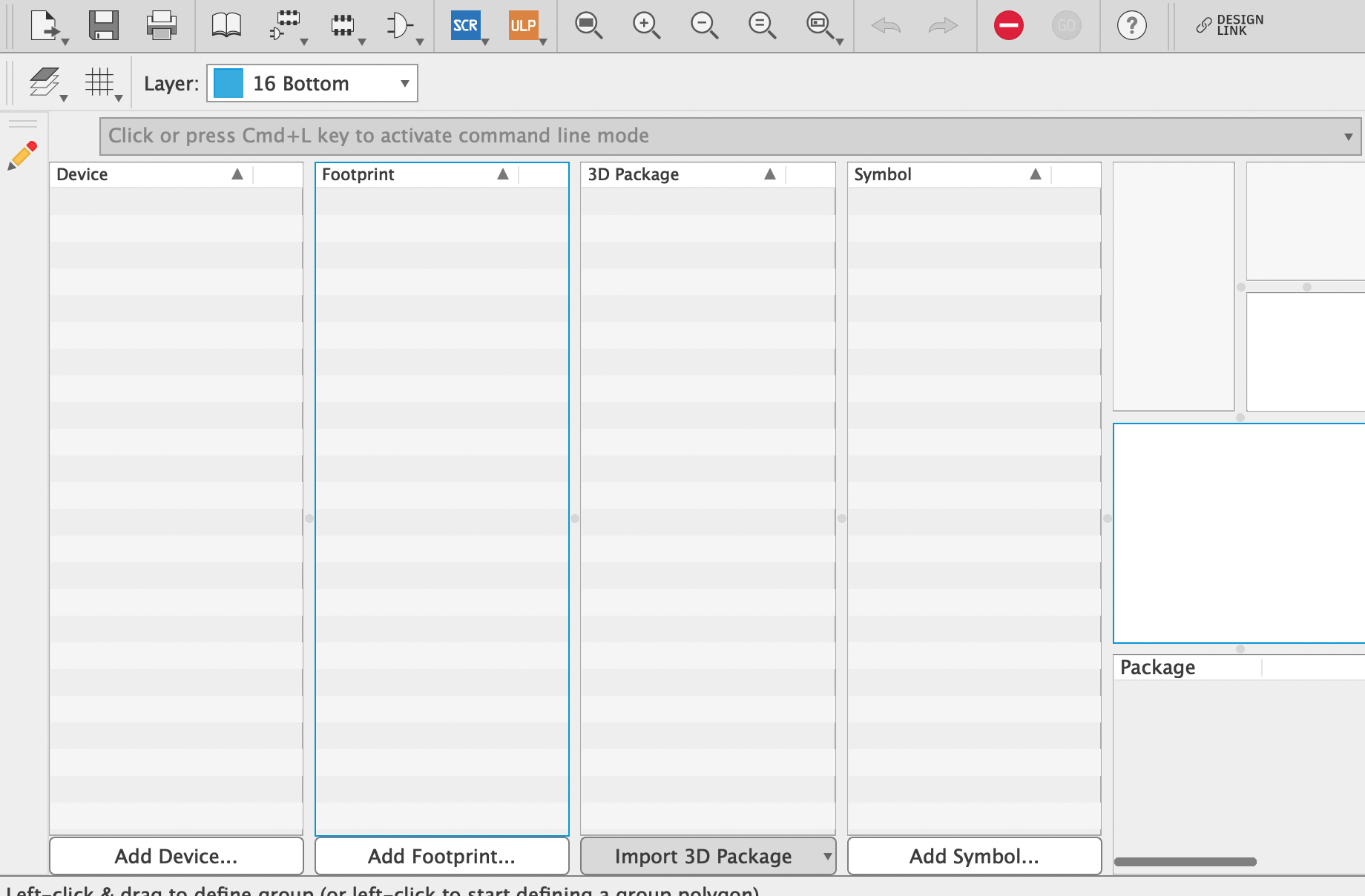This screenshot has height=896, width=1365.
Task: Click the zoom to fit magnifier icon
Action: pyautogui.click(x=588, y=25)
